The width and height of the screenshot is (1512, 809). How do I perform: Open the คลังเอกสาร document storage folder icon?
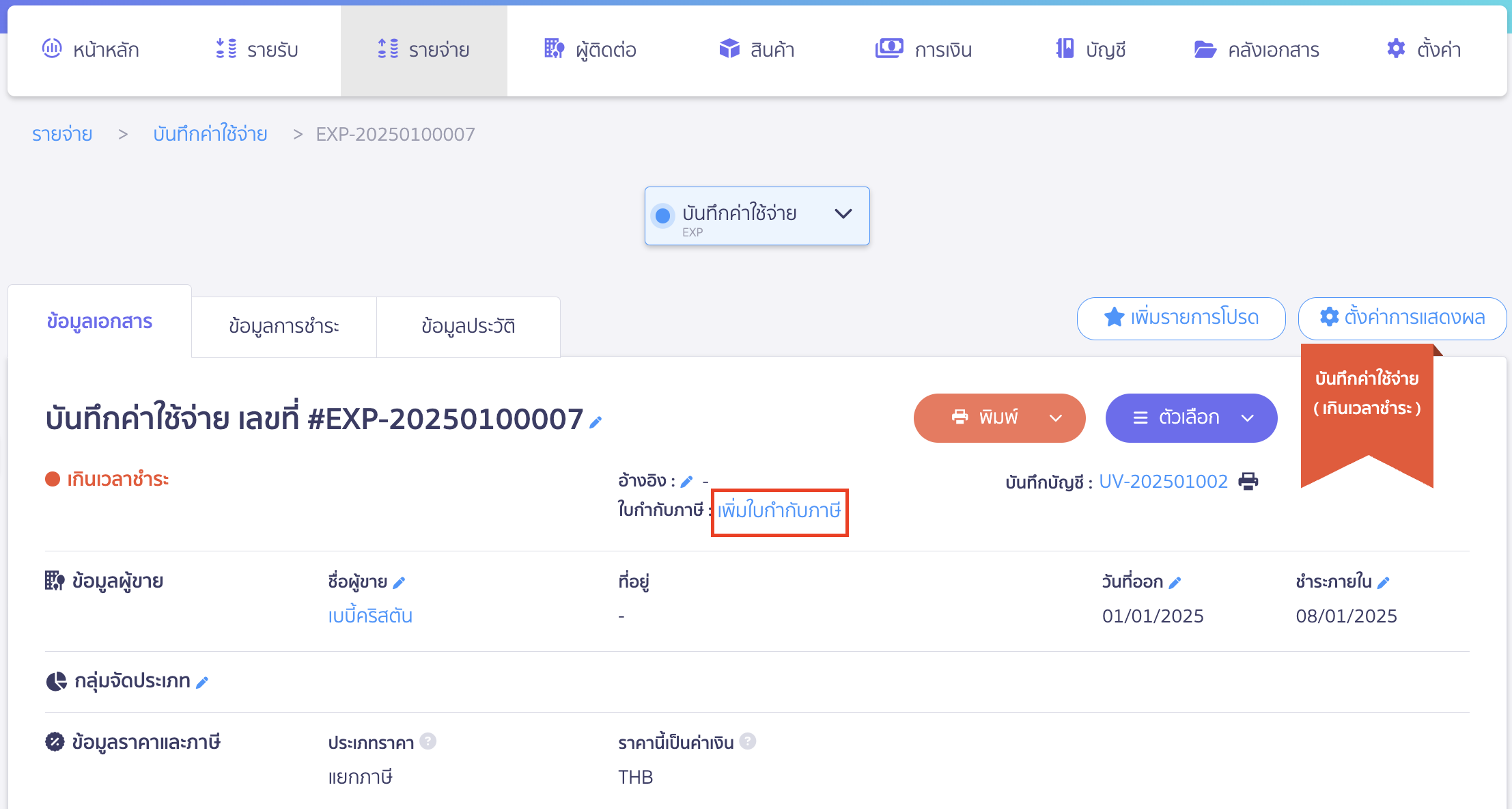click(x=1206, y=49)
